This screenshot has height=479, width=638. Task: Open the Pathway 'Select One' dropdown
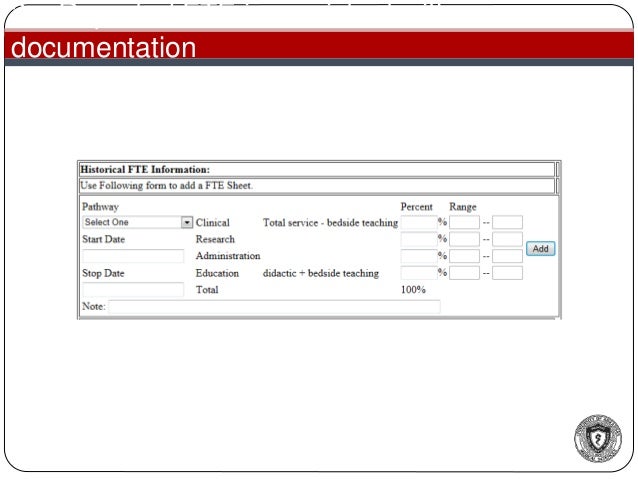[x=130, y=223]
